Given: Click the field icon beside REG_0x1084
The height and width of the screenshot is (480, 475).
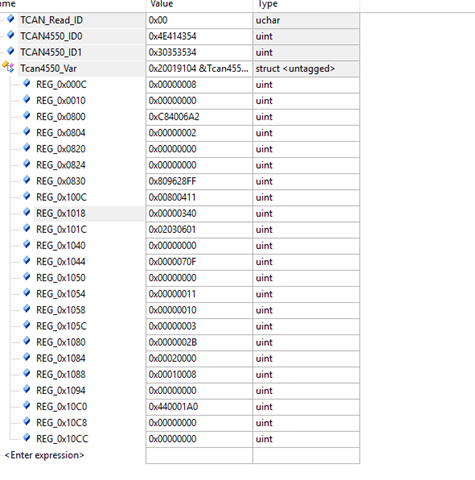Looking at the screenshot, I should pyautogui.click(x=27, y=357).
